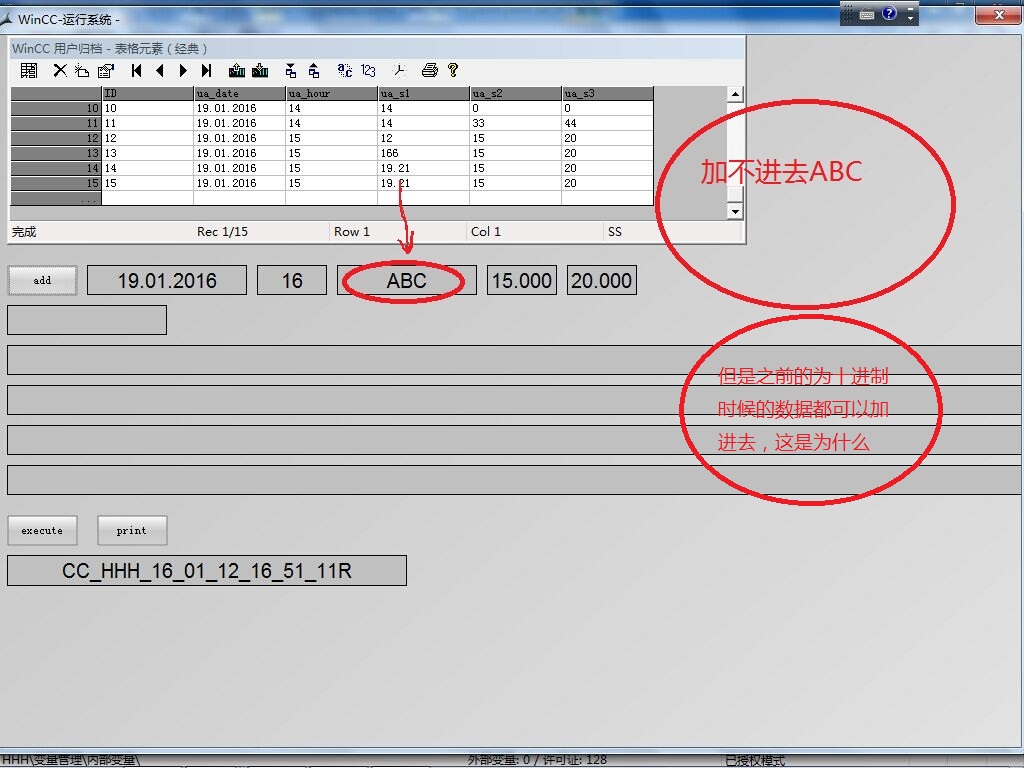Viewport: 1024px width, 768px height.
Task: Close the WinCC runtime window
Action: [x=999, y=14]
